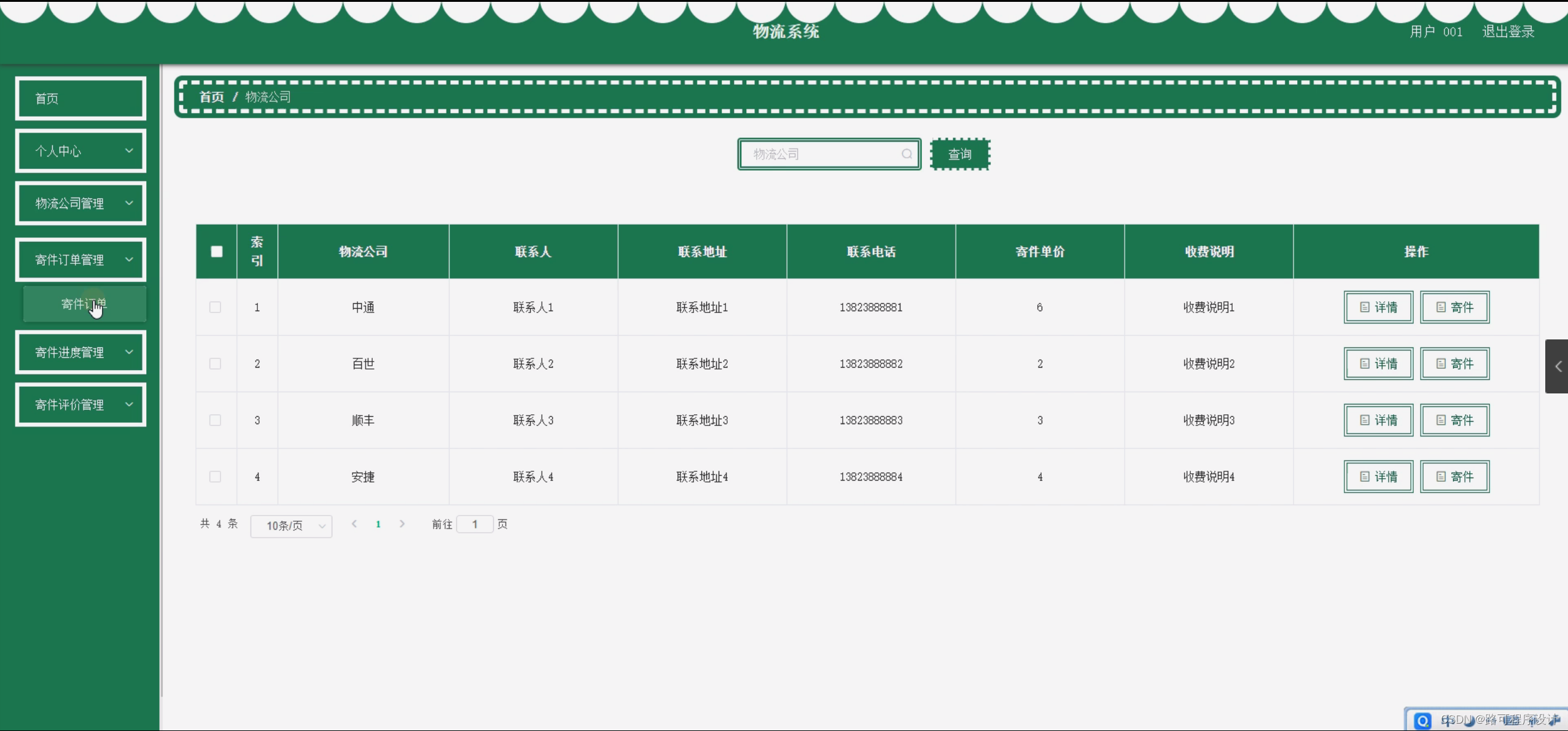Open the 10条/页 page size dropdown
This screenshot has height=731, width=1568.
[x=291, y=526]
